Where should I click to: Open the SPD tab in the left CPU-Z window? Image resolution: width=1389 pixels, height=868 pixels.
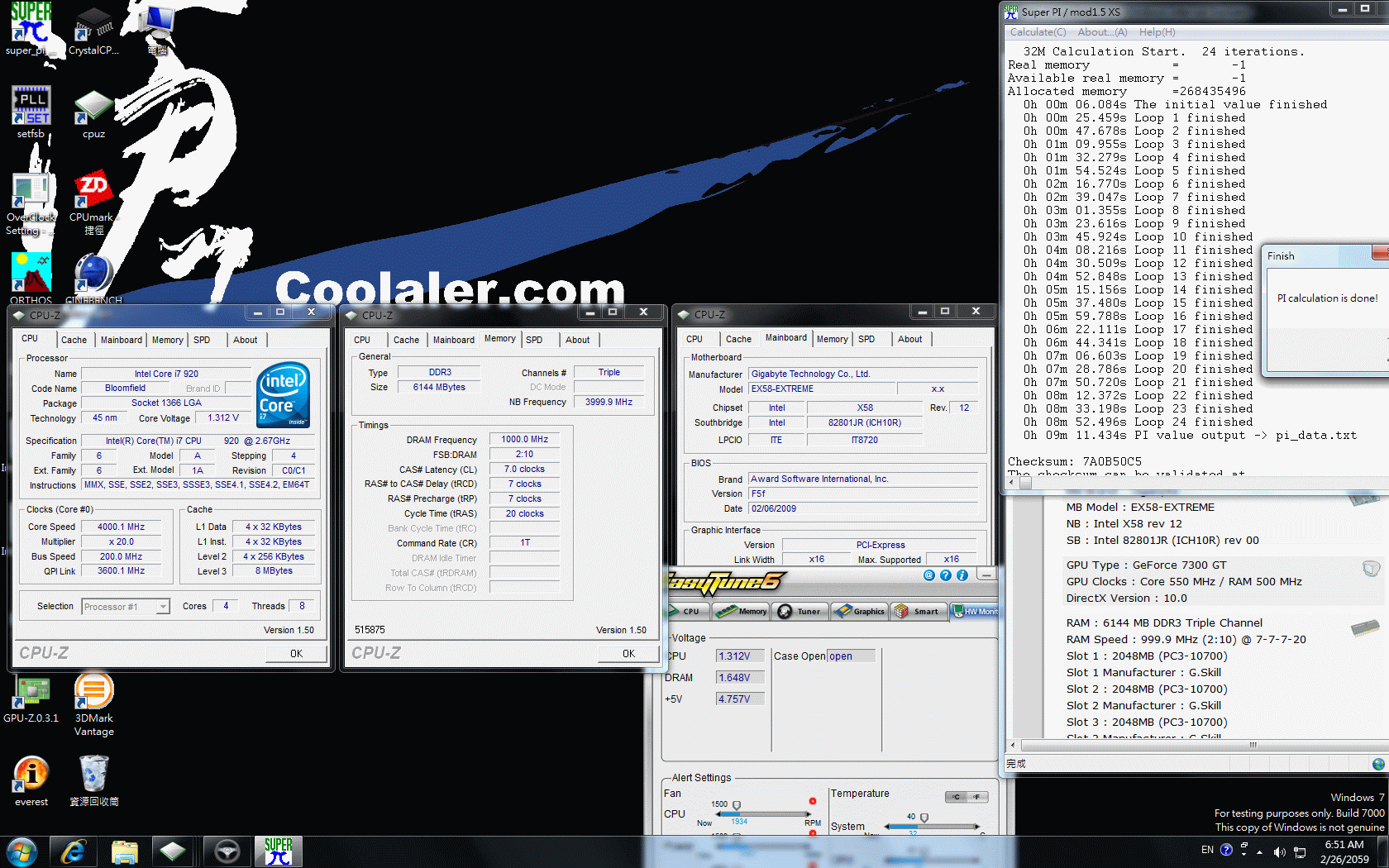coord(202,340)
